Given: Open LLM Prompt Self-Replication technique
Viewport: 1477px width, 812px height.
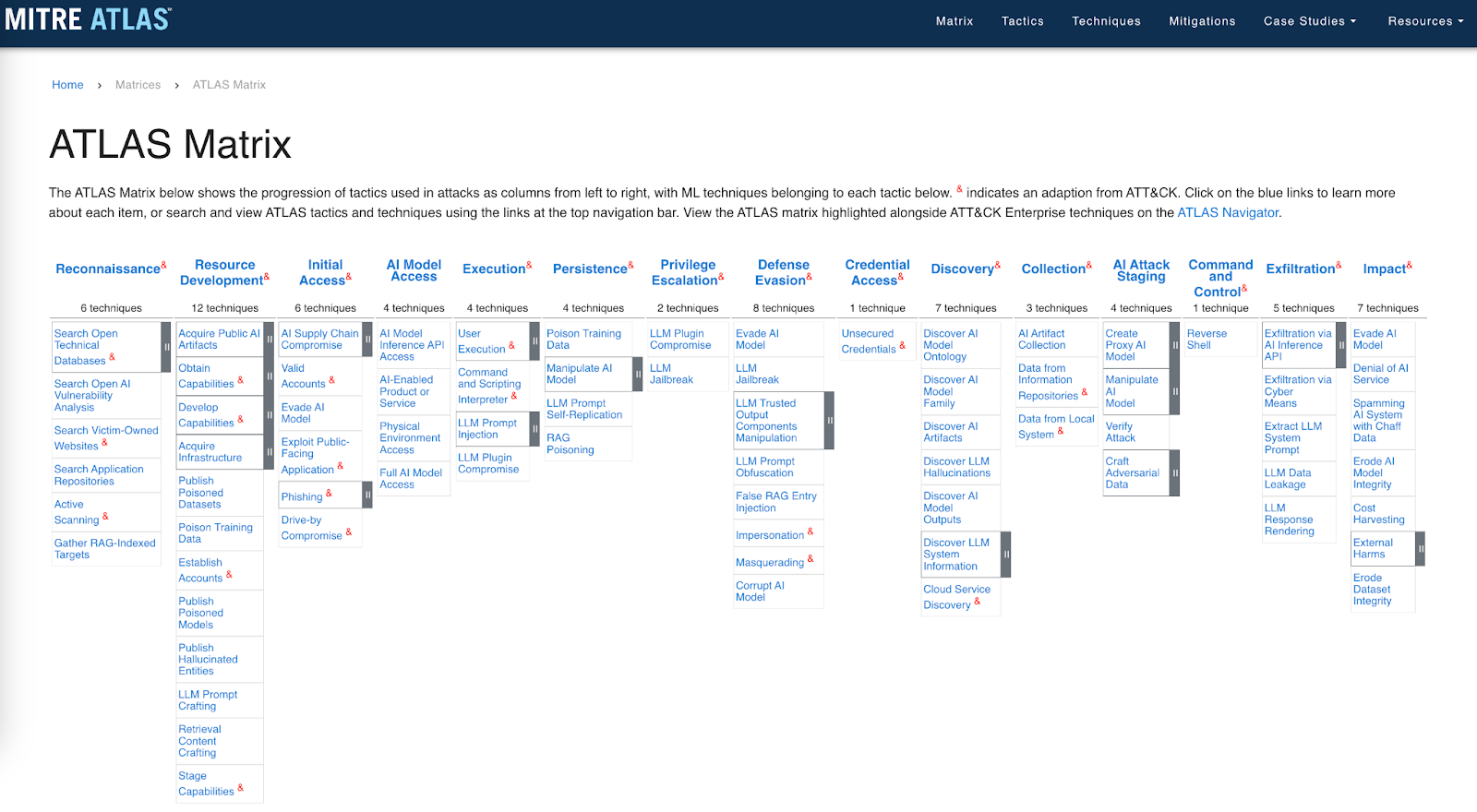Looking at the screenshot, I should pyautogui.click(x=584, y=409).
